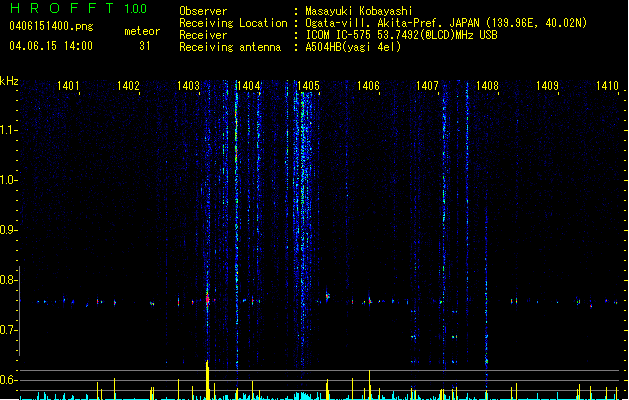Click the meteor count 31
629x400 pixels.
coord(145,46)
